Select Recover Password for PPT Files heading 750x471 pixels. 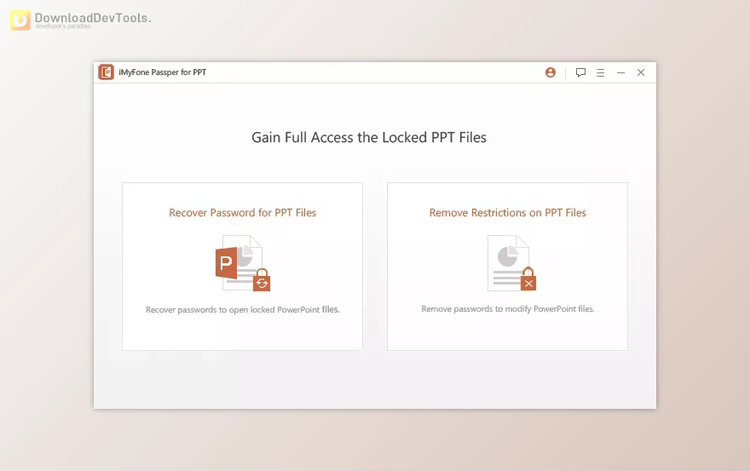243,213
